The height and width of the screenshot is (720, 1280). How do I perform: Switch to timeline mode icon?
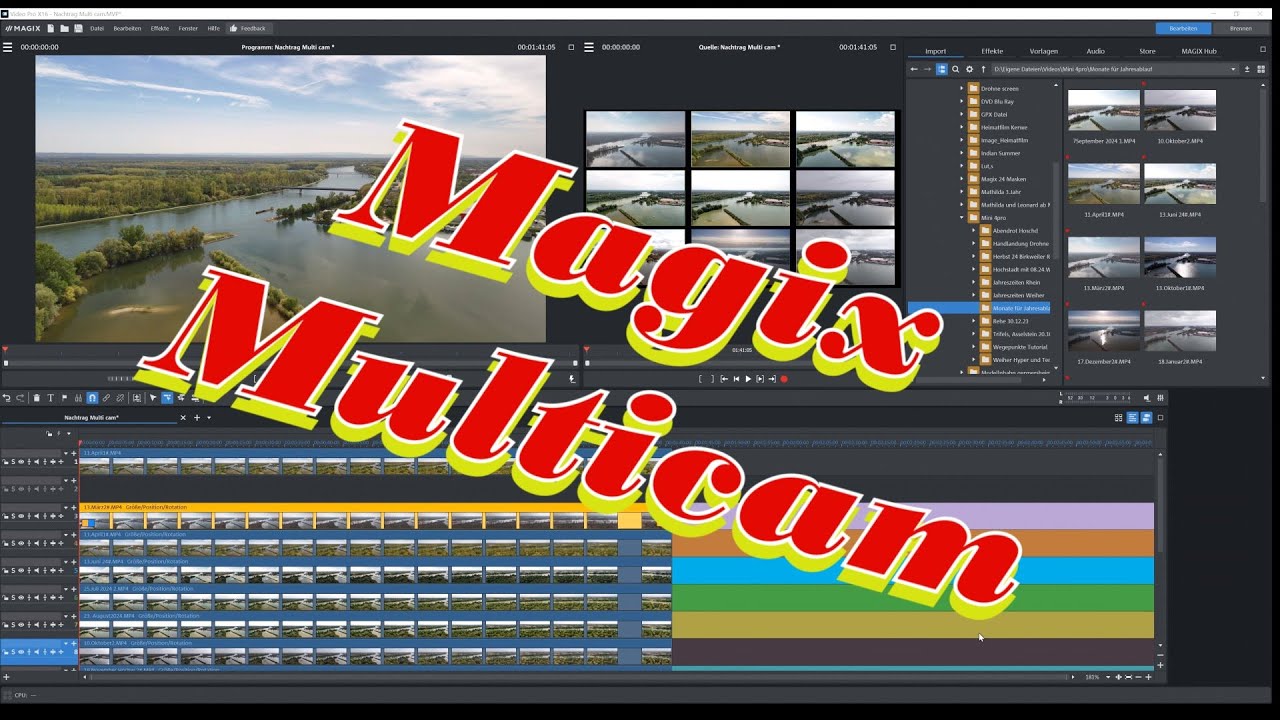1132,417
